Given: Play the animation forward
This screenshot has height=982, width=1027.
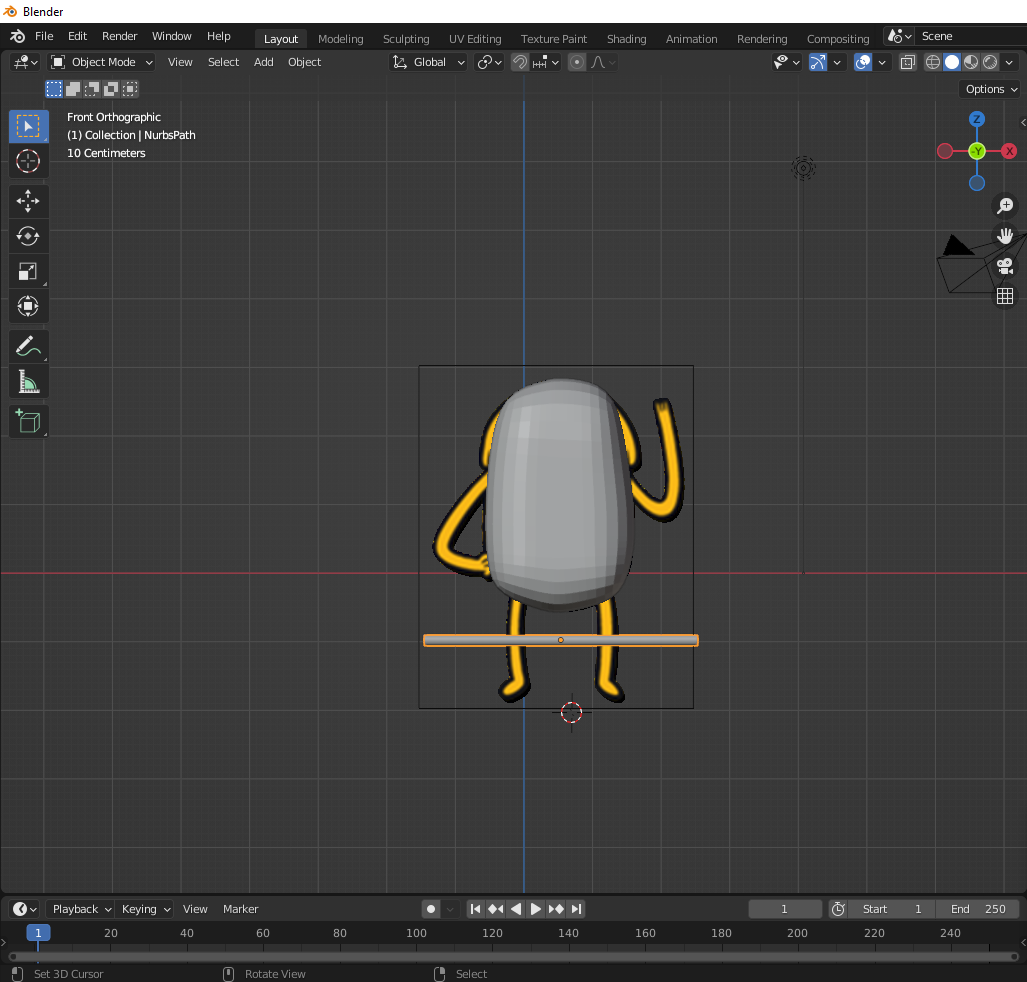Looking at the screenshot, I should [535, 909].
